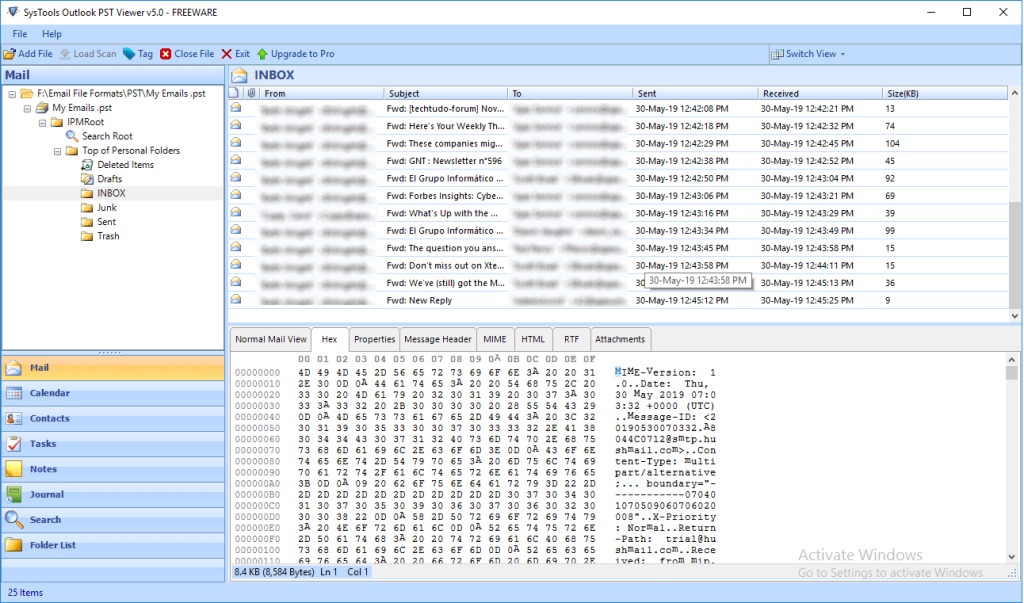Switch to Hex tab
Screen dimensions: 1024x603
[x=329, y=339]
